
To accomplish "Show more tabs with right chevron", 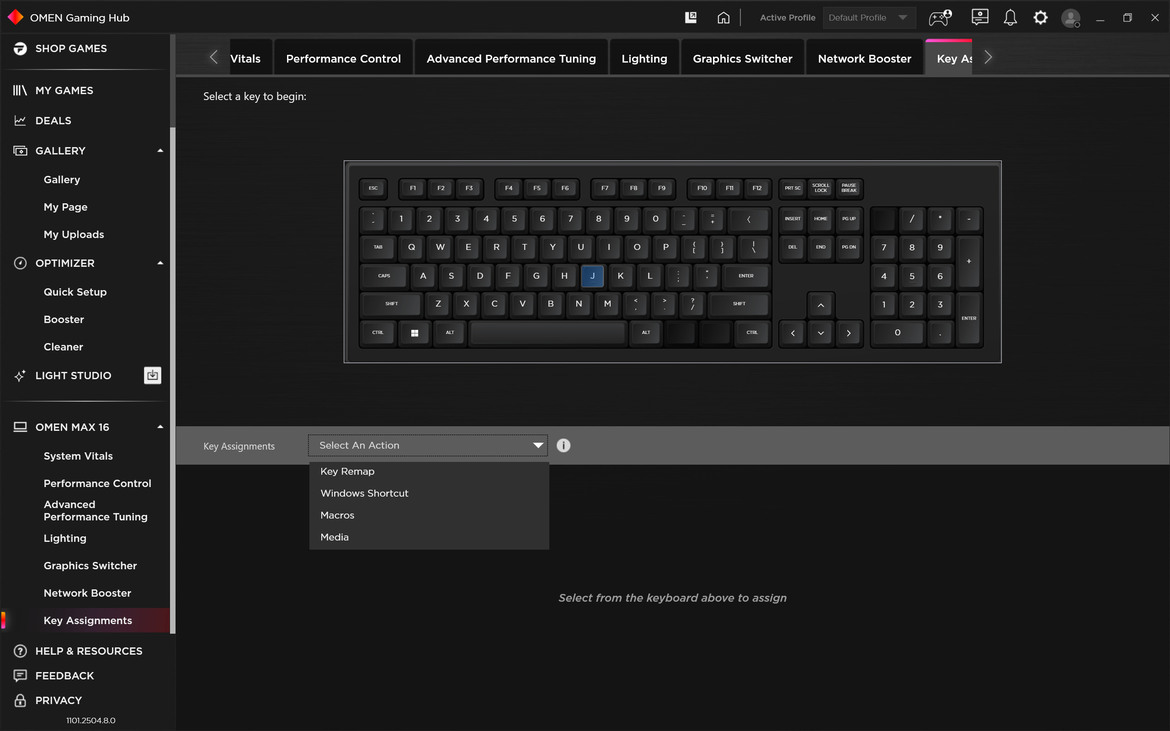I will 988,57.
